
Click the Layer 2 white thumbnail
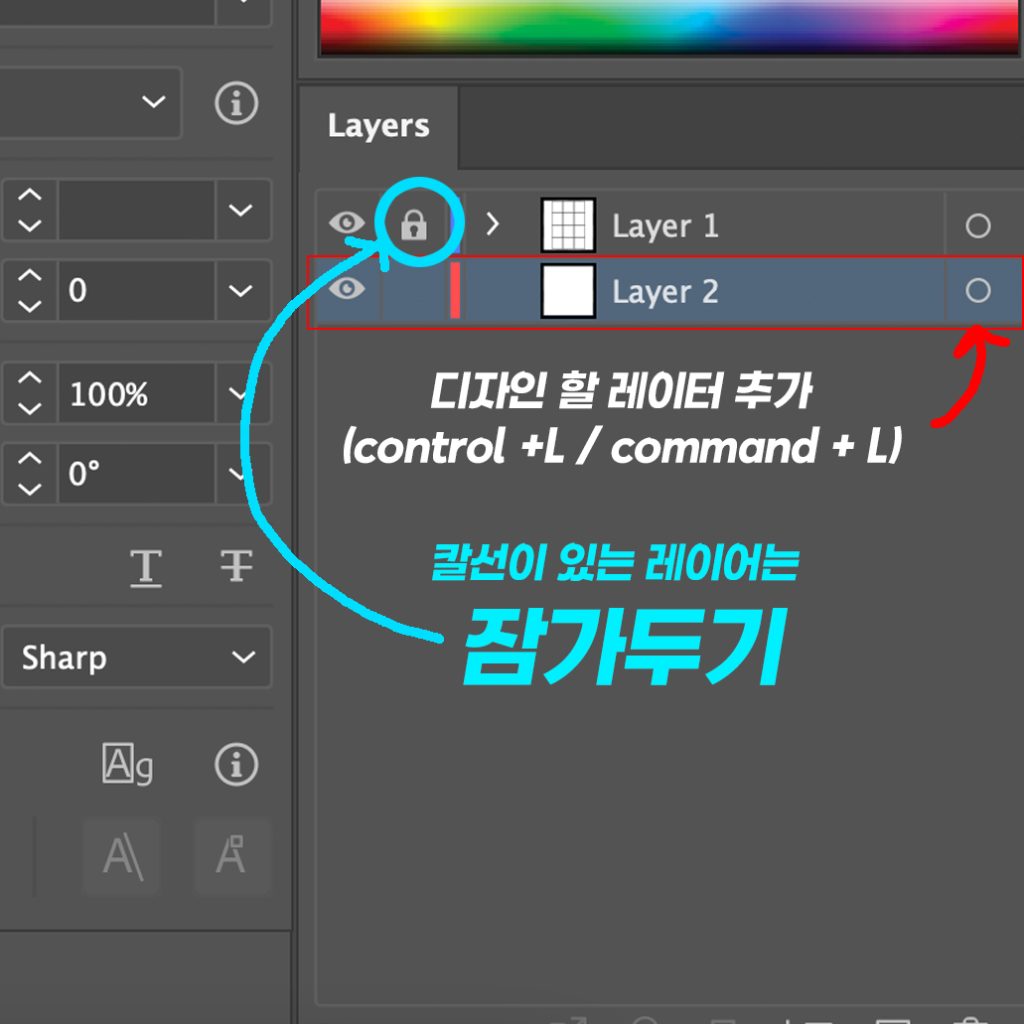pyautogui.click(x=568, y=291)
